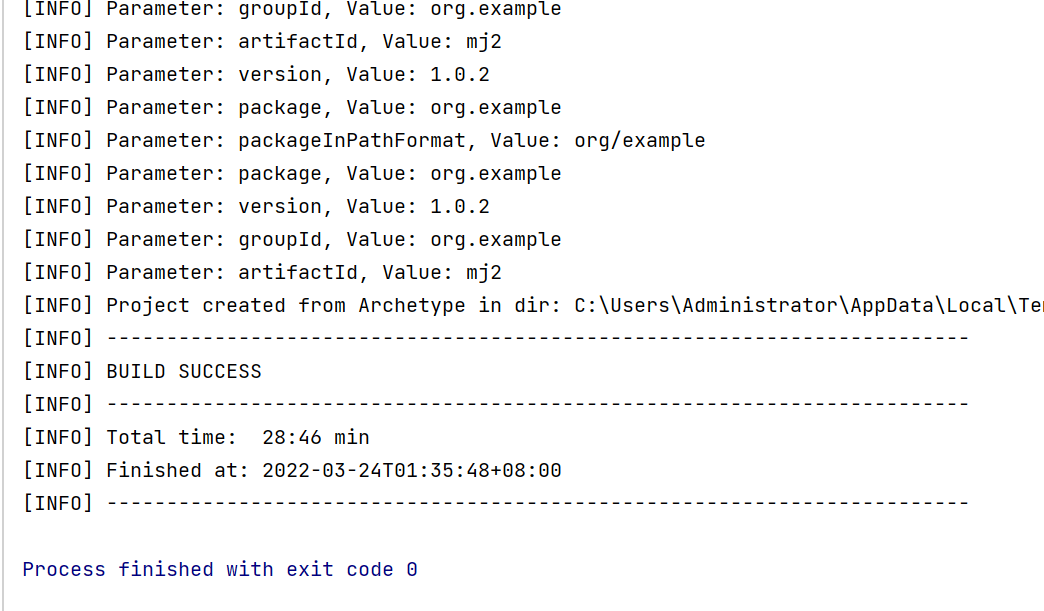Viewport: 1044px width, 611px height.
Task: Click the org/example value text
Action: pos(640,140)
